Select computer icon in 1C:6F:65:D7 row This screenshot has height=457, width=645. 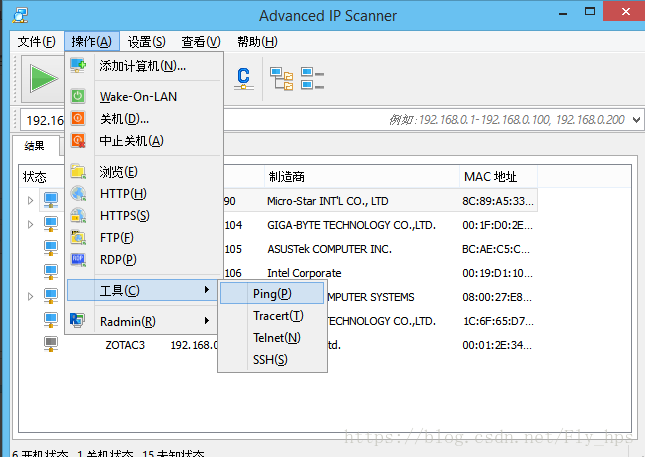(x=51, y=320)
